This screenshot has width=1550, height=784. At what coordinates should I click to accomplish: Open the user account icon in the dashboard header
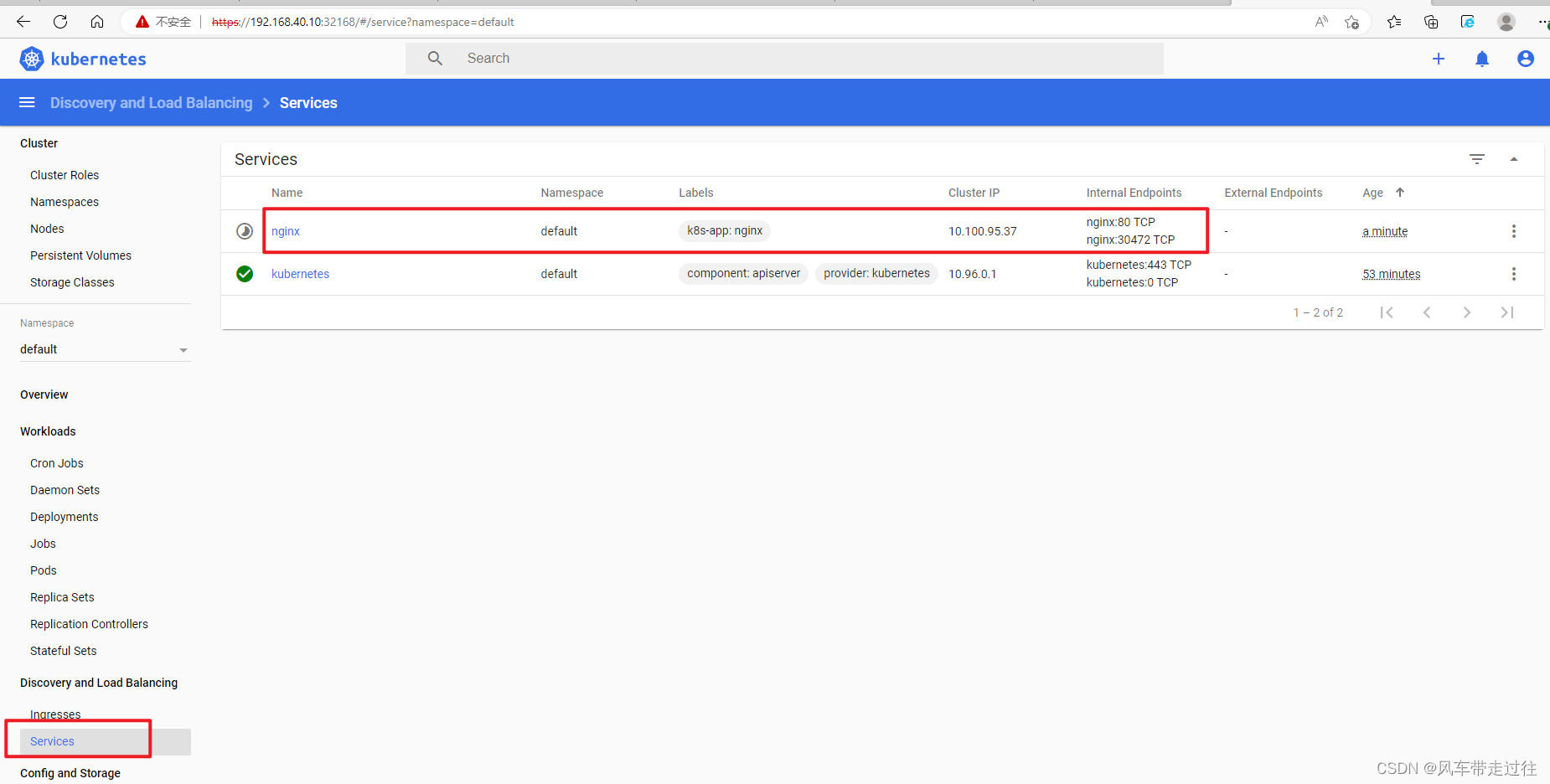[1526, 59]
